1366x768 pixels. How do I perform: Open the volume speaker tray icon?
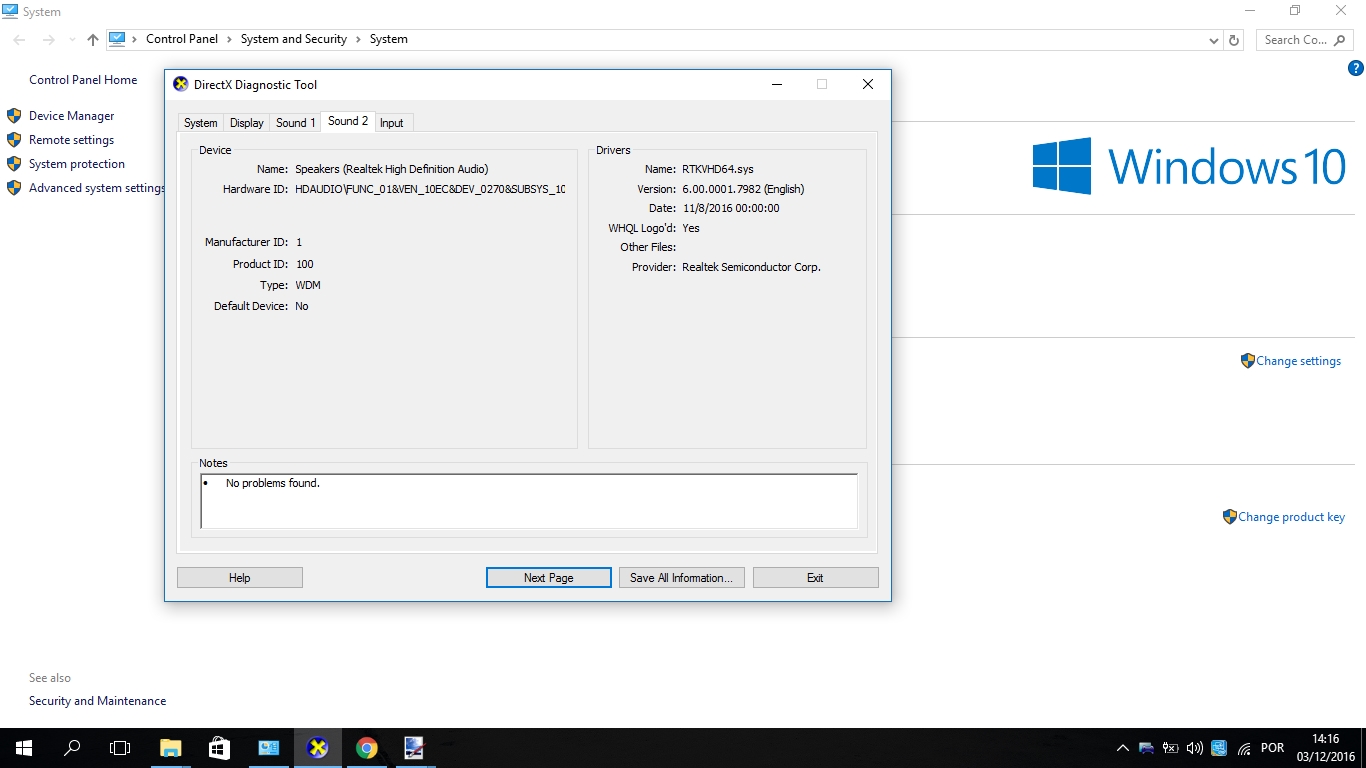coord(1195,748)
